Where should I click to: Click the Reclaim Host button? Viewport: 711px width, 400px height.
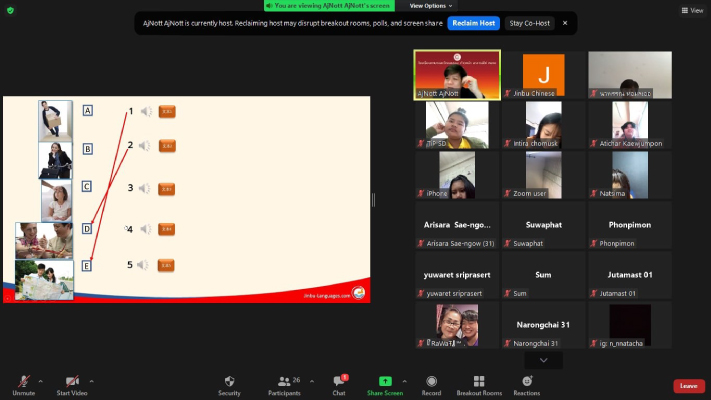pos(474,22)
